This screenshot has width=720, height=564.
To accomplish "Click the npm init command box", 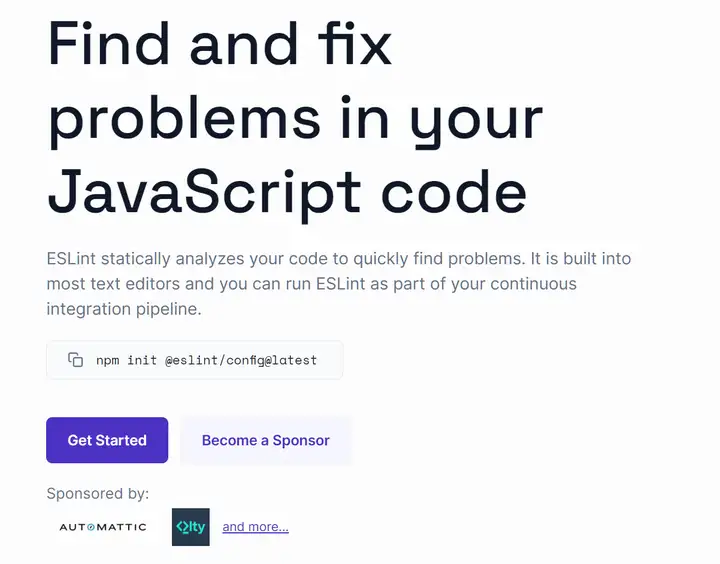I will tap(194, 360).
